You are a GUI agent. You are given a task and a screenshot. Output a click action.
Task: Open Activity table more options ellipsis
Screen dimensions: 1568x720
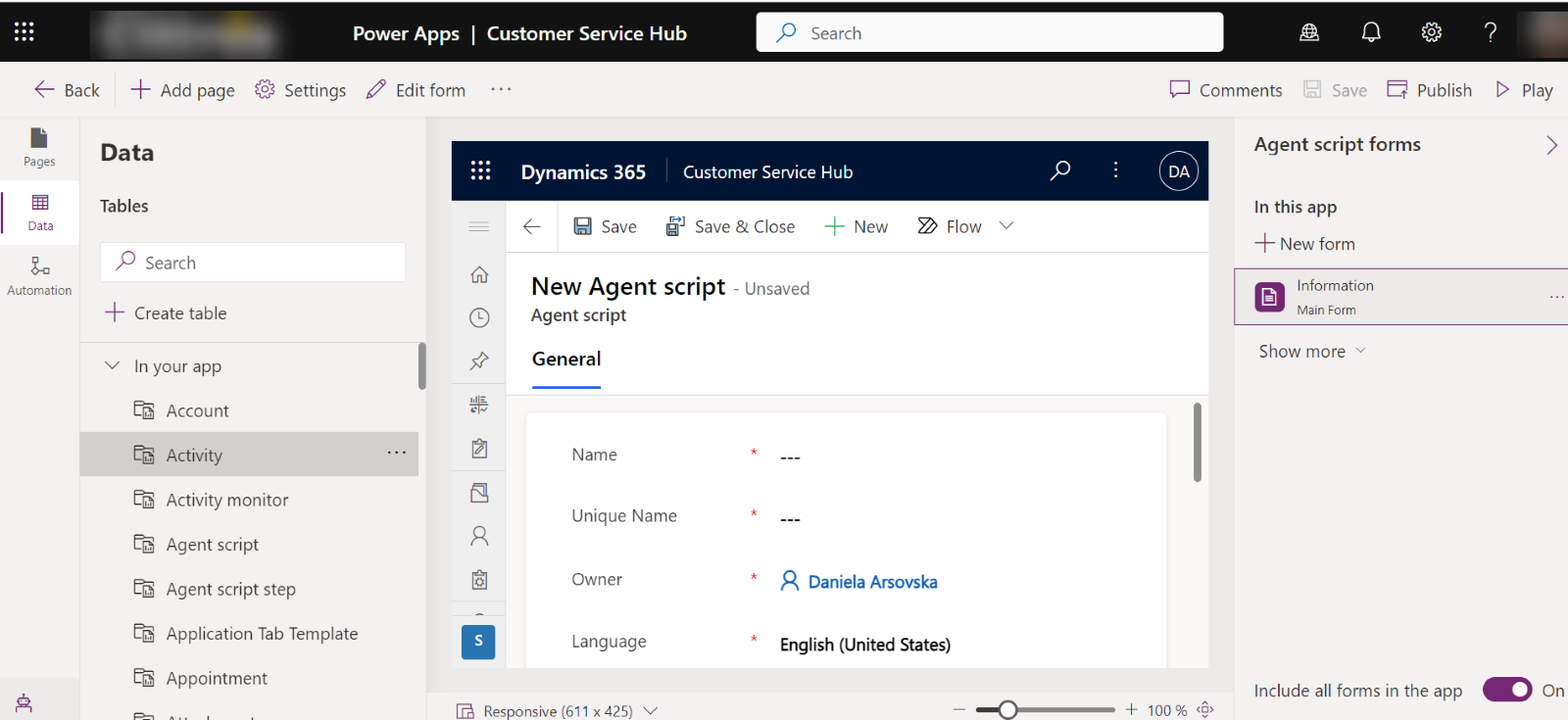pyautogui.click(x=396, y=453)
